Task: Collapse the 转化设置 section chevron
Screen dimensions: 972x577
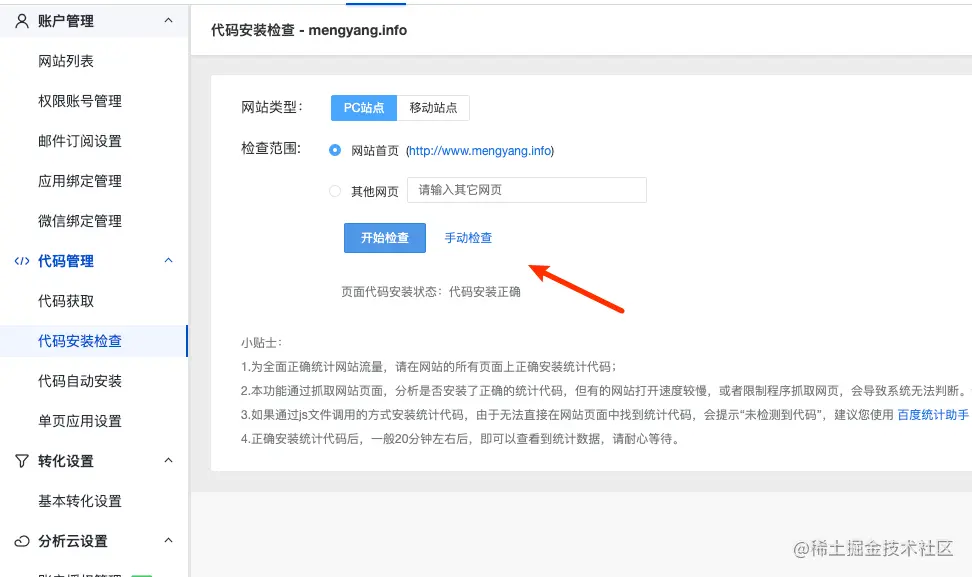Action: (x=169, y=460)
